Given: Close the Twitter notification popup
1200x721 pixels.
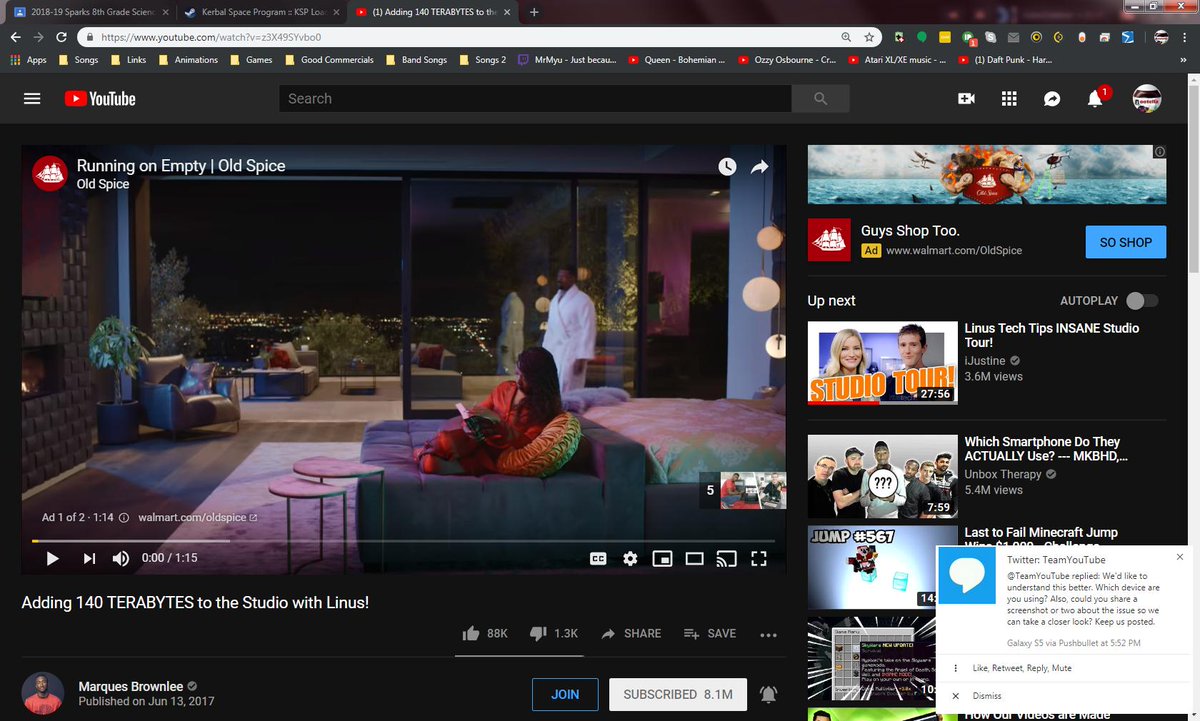Looking at the screenshot, I should click(1179, 556).
